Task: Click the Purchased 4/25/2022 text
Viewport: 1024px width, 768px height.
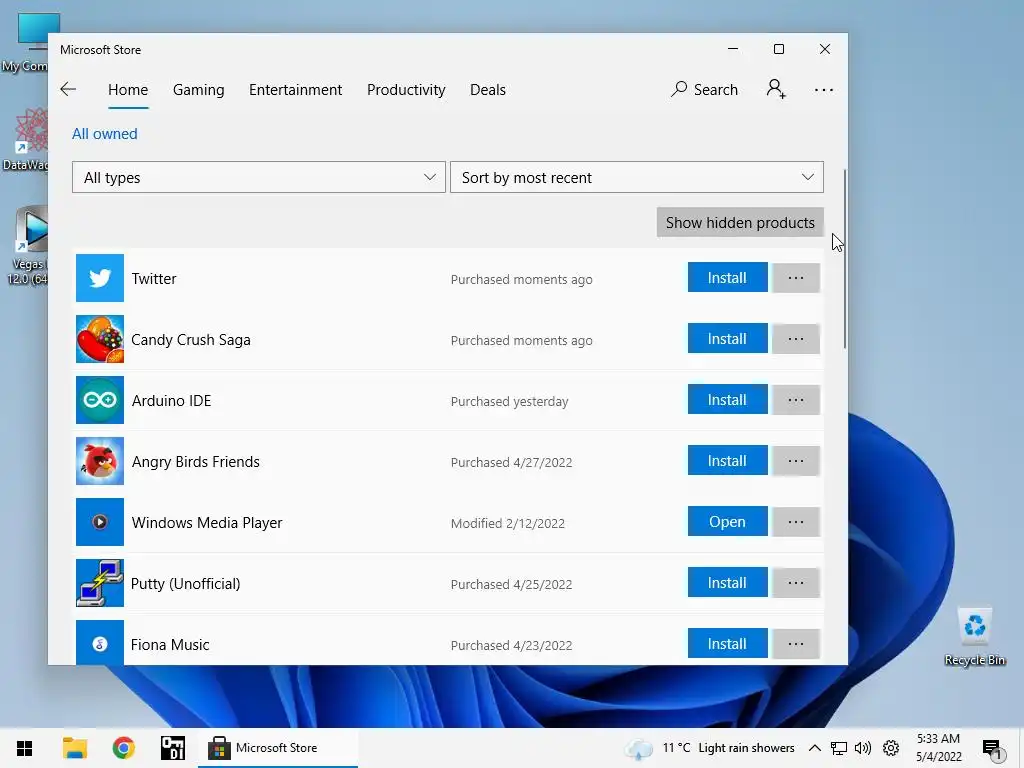Action: [x=511, y=584]
